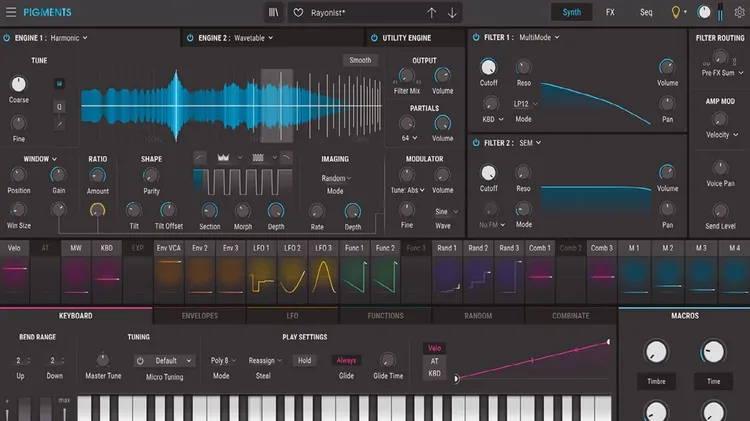Image resolution: width=750 pixels, height=421 pixels.
Task: Select KBD curve in keyboard panel
Action: pos(434,374)
